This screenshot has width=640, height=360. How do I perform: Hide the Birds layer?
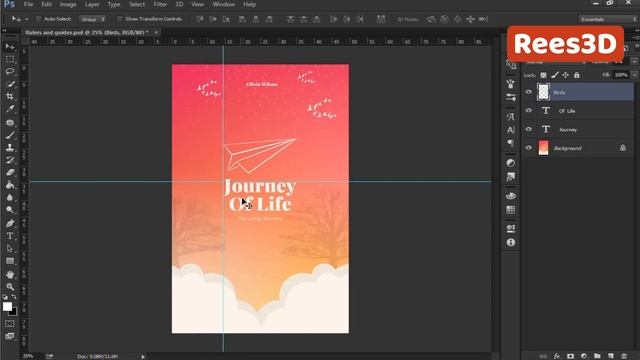(x=529, y=92)
